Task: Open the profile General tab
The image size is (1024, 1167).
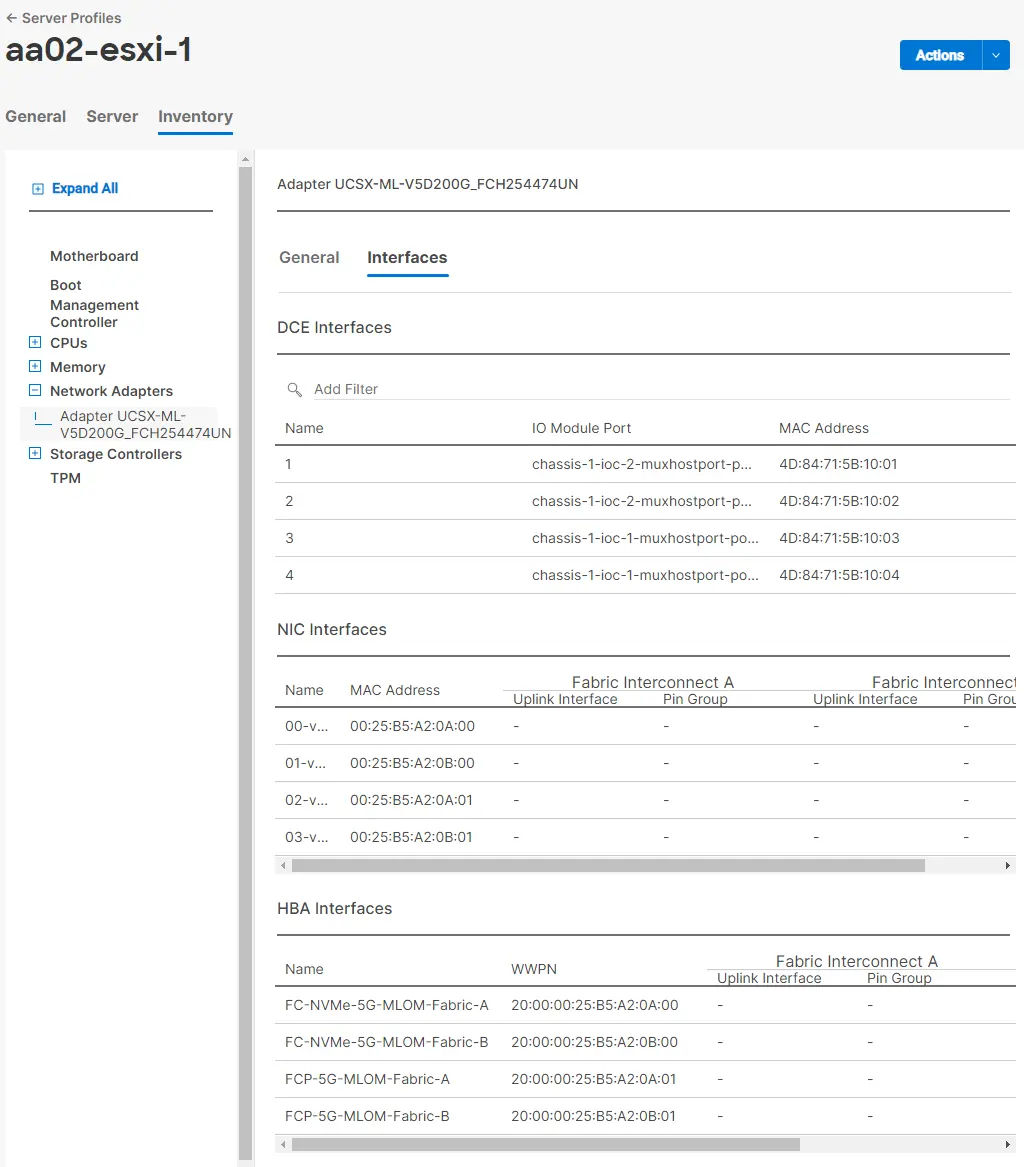Action: tap(36, 117)
